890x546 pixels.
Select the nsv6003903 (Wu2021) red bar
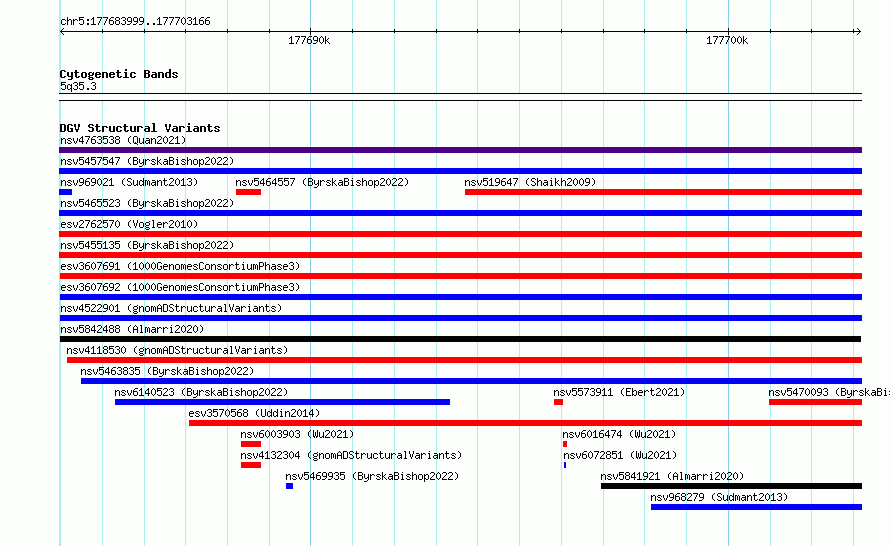pos(251,444)
